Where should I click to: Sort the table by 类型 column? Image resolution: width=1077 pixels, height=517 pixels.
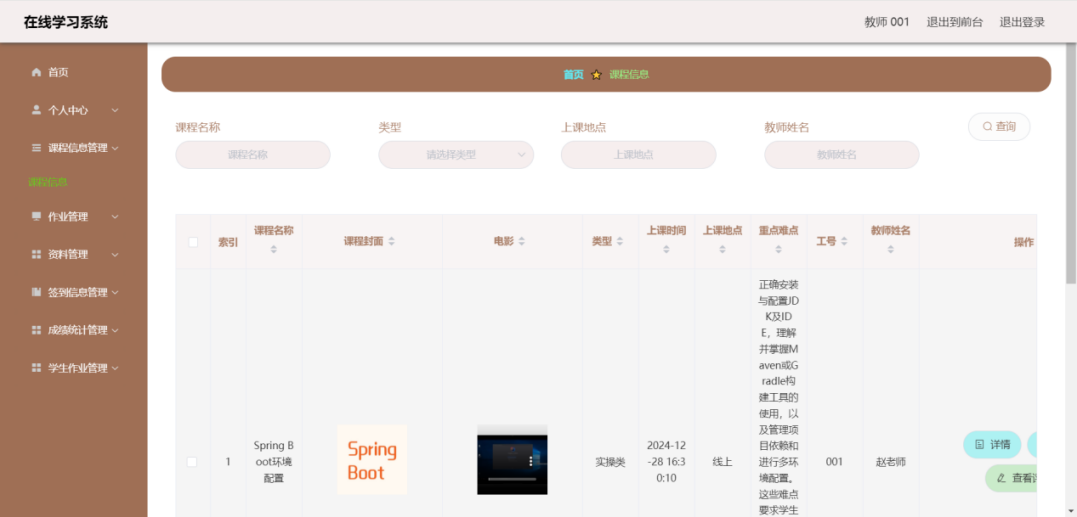pos(620,241)
